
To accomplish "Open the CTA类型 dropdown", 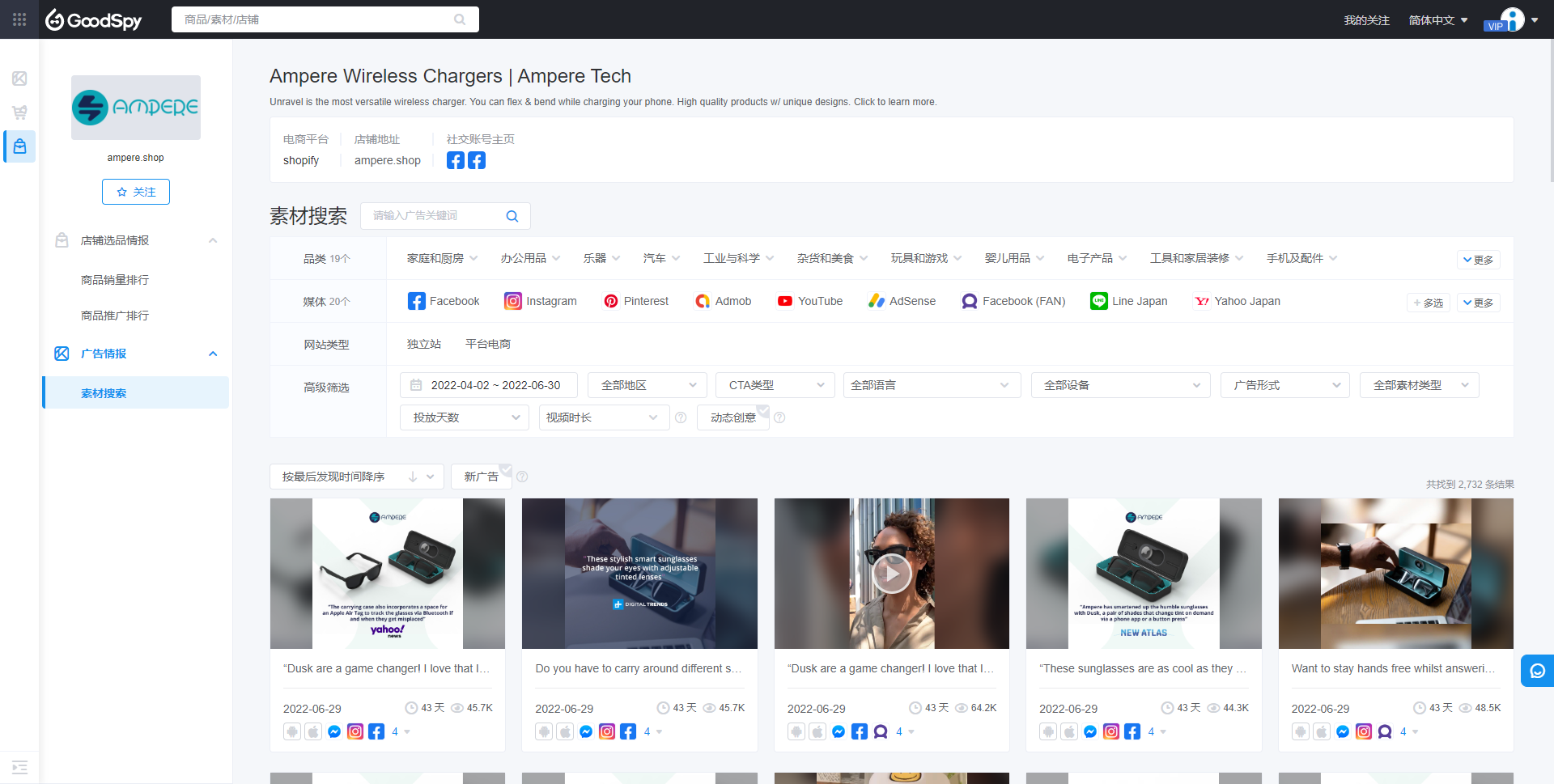I will [x=775, y=385].
